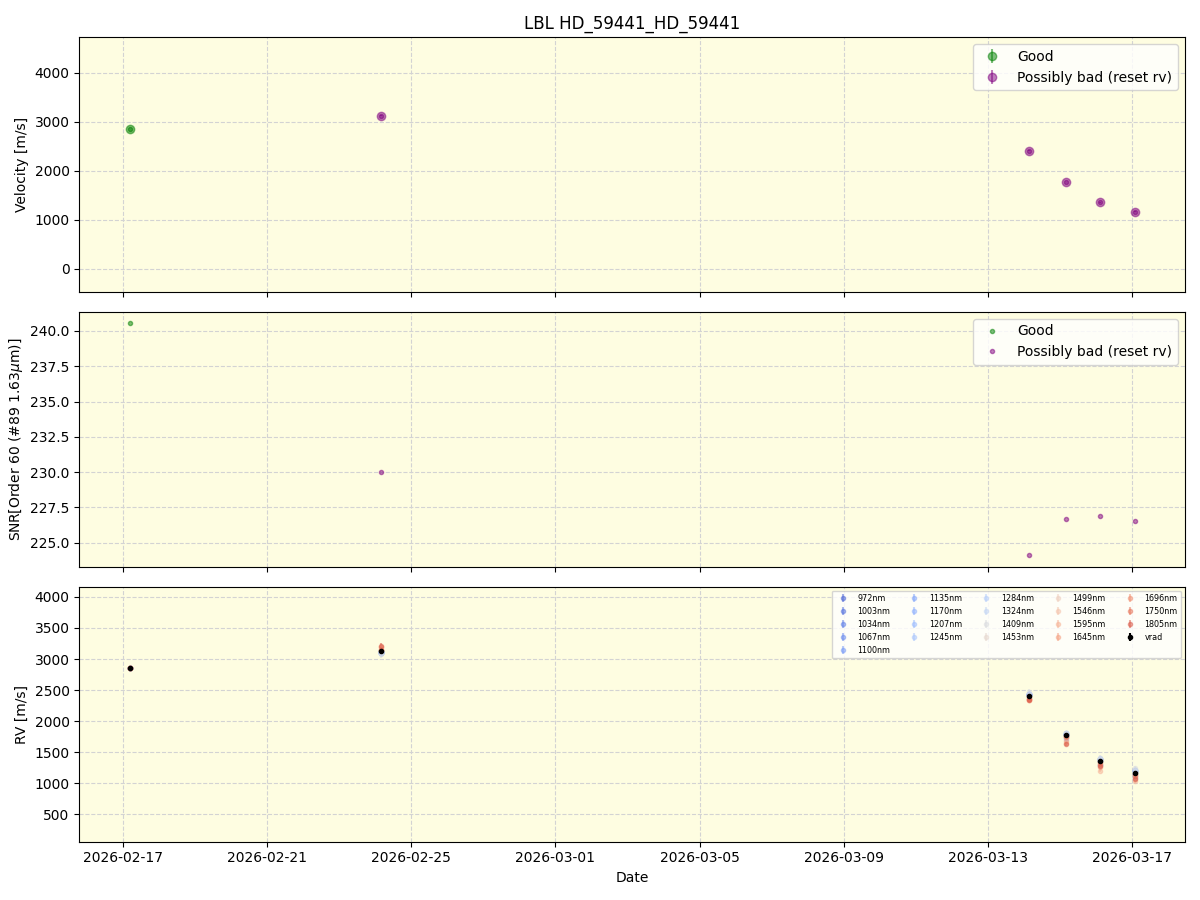Select the 1100nm wavelength marker in legend
The height and width of the screenshot is (900, 1200).
[843, 648]
